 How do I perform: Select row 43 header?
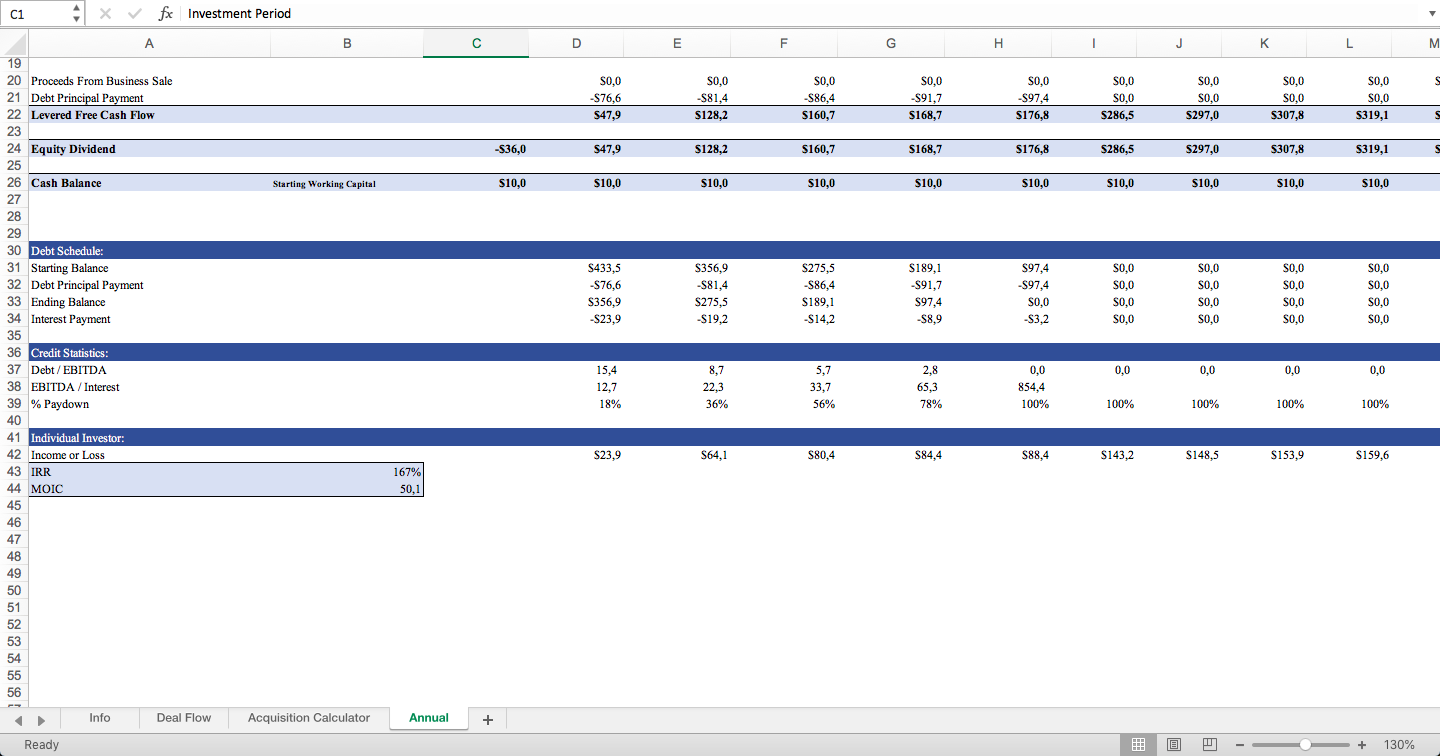(13, 472)
